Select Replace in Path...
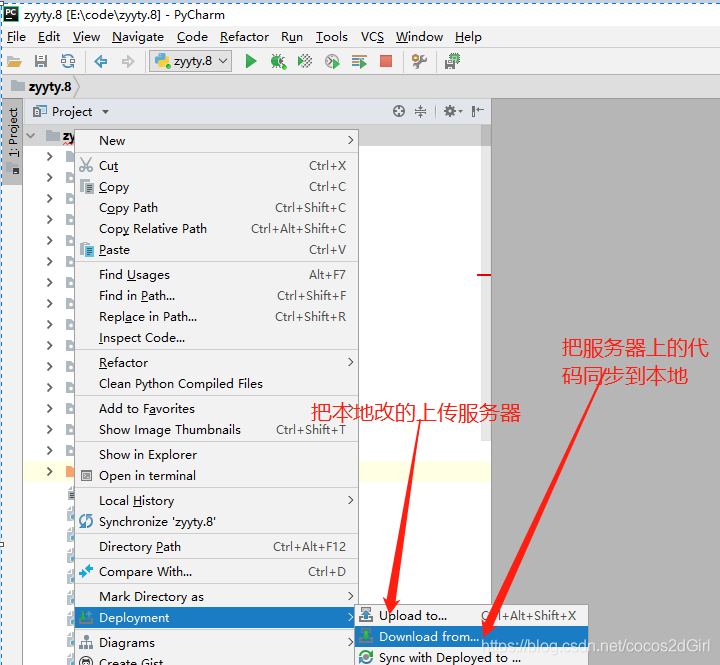Screen dimensions: 720x665 [x=216, y=317]
